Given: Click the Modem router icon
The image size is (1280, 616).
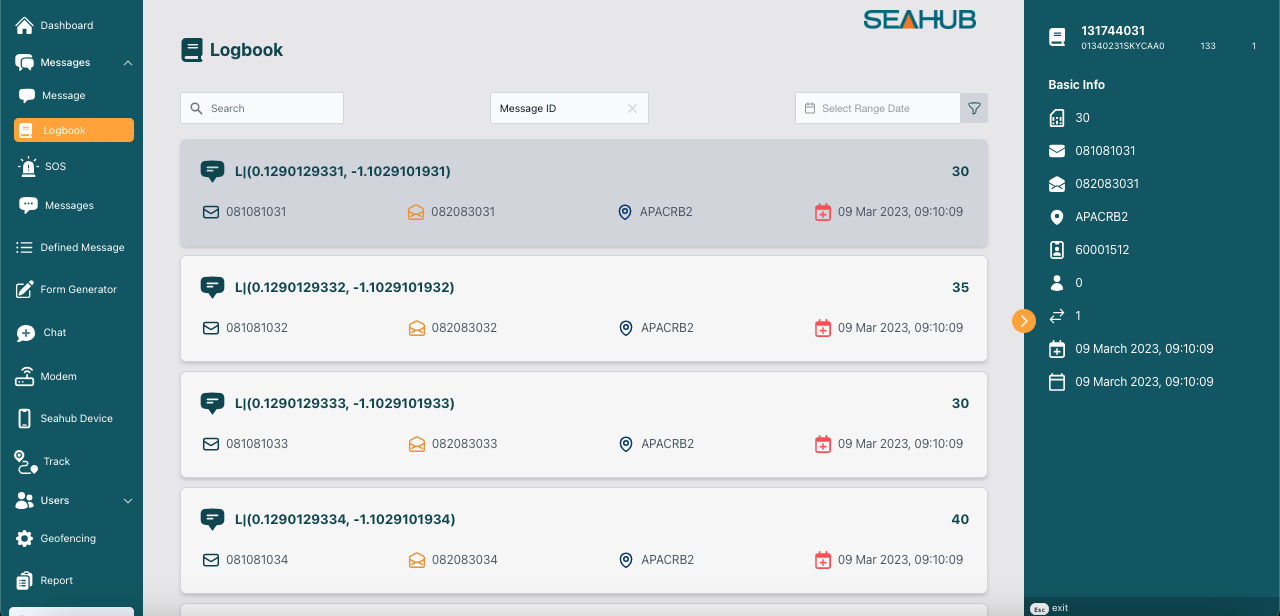Looking at the screenshot, I should (x=25, y=377).
